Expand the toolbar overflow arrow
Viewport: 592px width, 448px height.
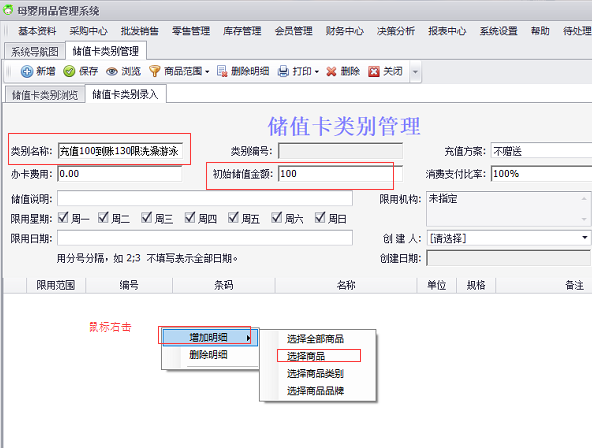415,72
